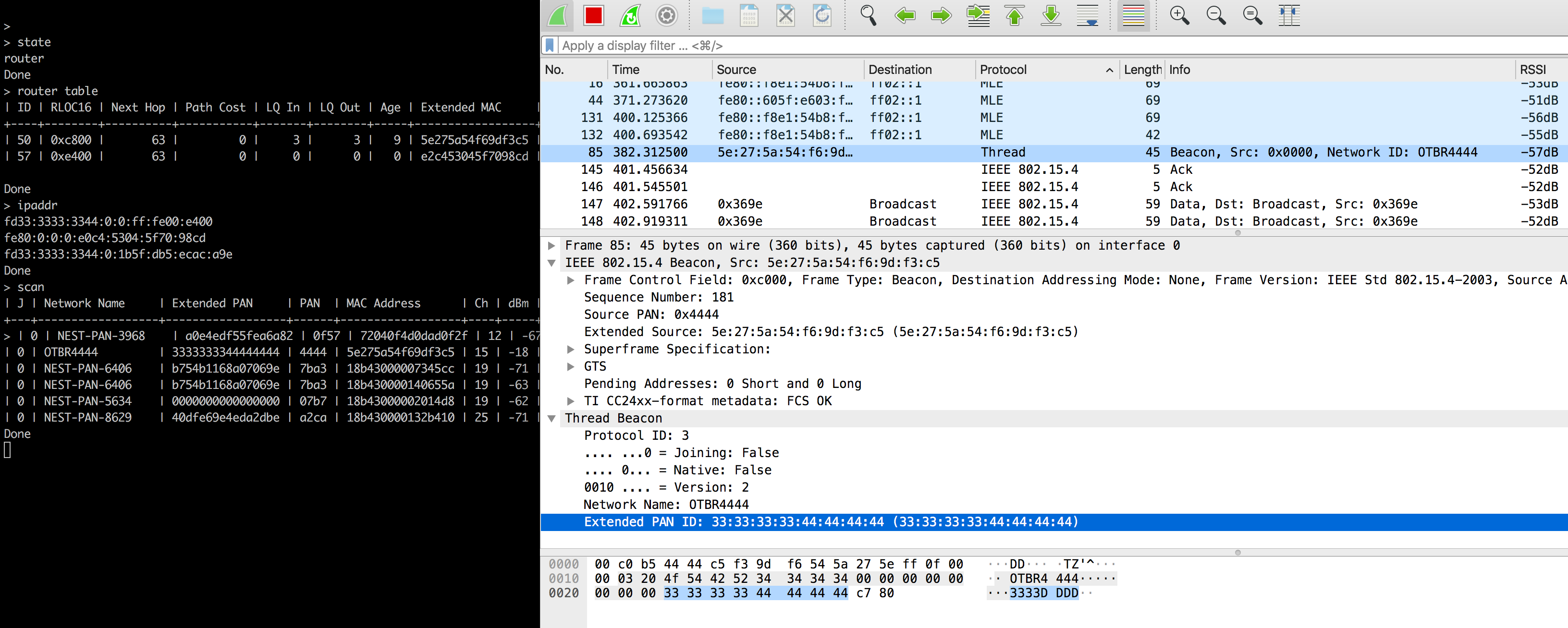Expand the Superframe Specification item
1568x628 pixels.
570,350
